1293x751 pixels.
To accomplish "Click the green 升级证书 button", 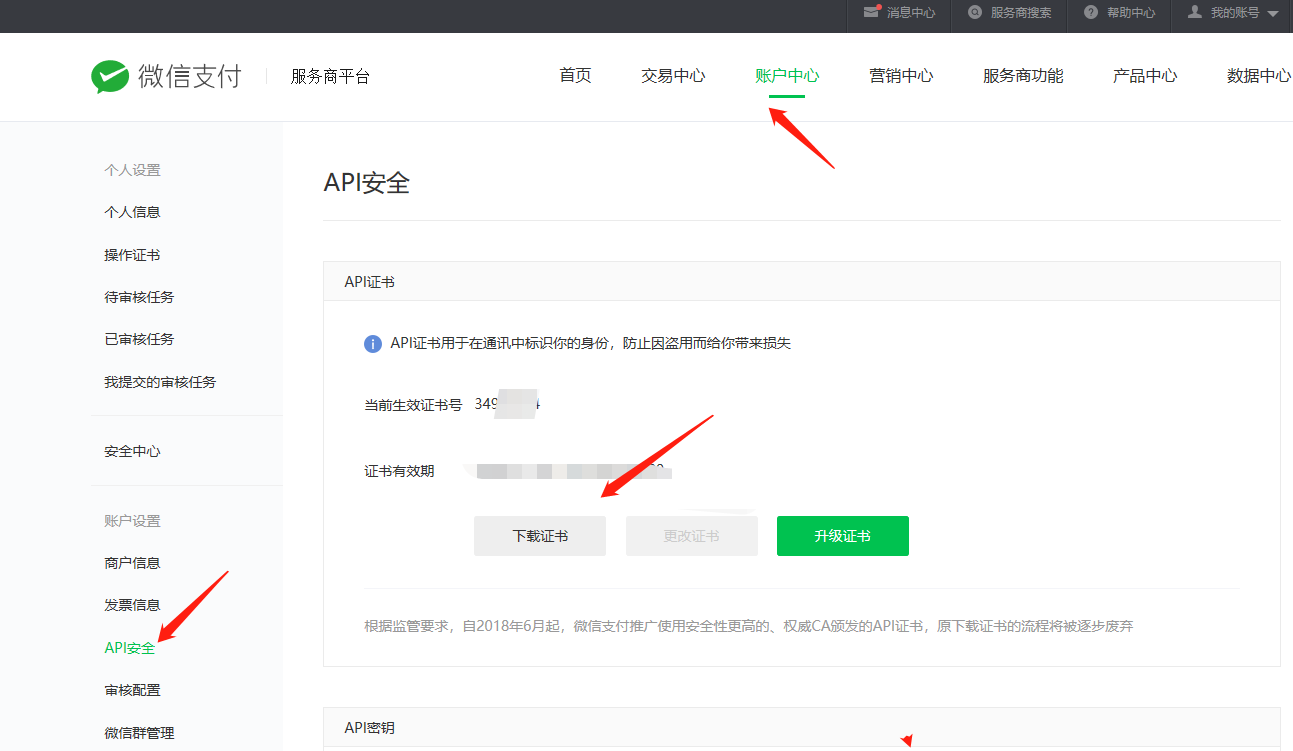I will (x=842, y=536).
